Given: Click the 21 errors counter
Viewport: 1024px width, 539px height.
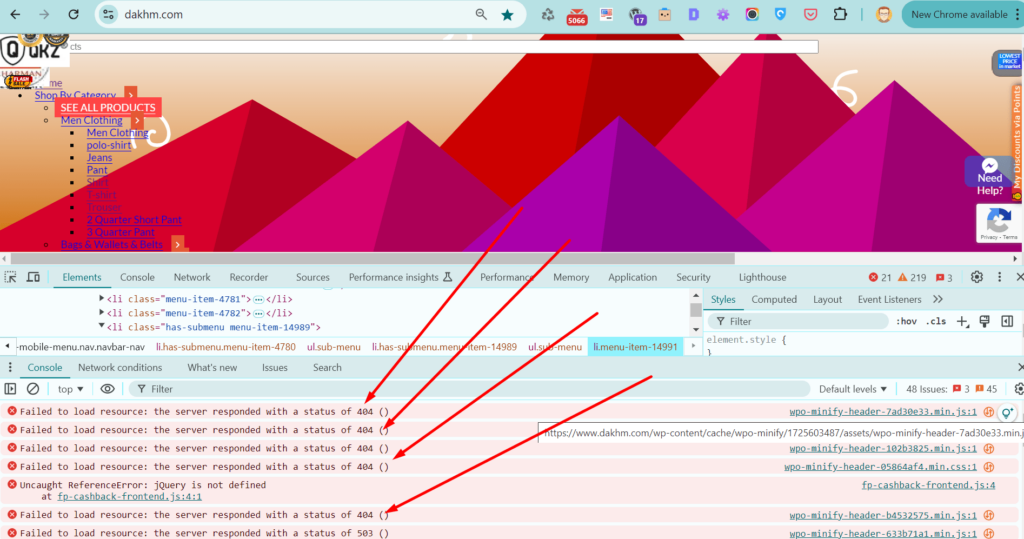Looking at the screenshot, I should (x=880, y=277).
